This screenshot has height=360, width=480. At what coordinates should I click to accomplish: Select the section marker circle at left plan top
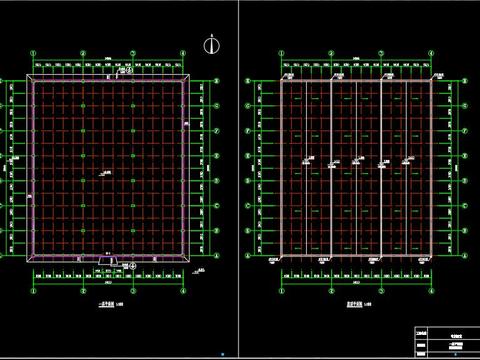click(x=130, y=70)
